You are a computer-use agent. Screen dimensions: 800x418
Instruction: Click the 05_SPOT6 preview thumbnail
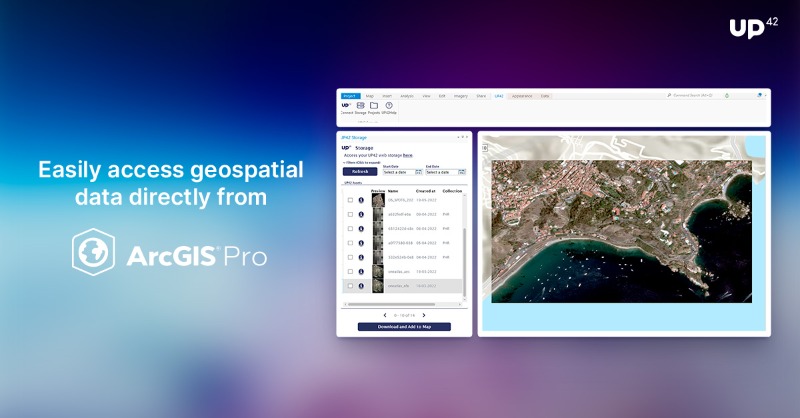point(377,200)
